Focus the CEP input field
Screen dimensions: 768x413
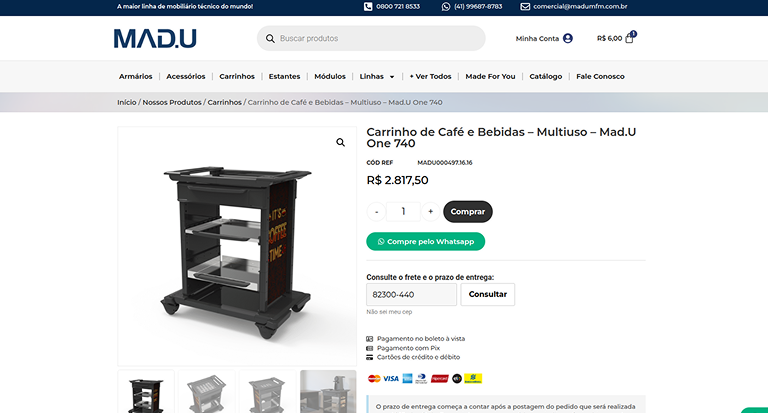click(411, 294)
